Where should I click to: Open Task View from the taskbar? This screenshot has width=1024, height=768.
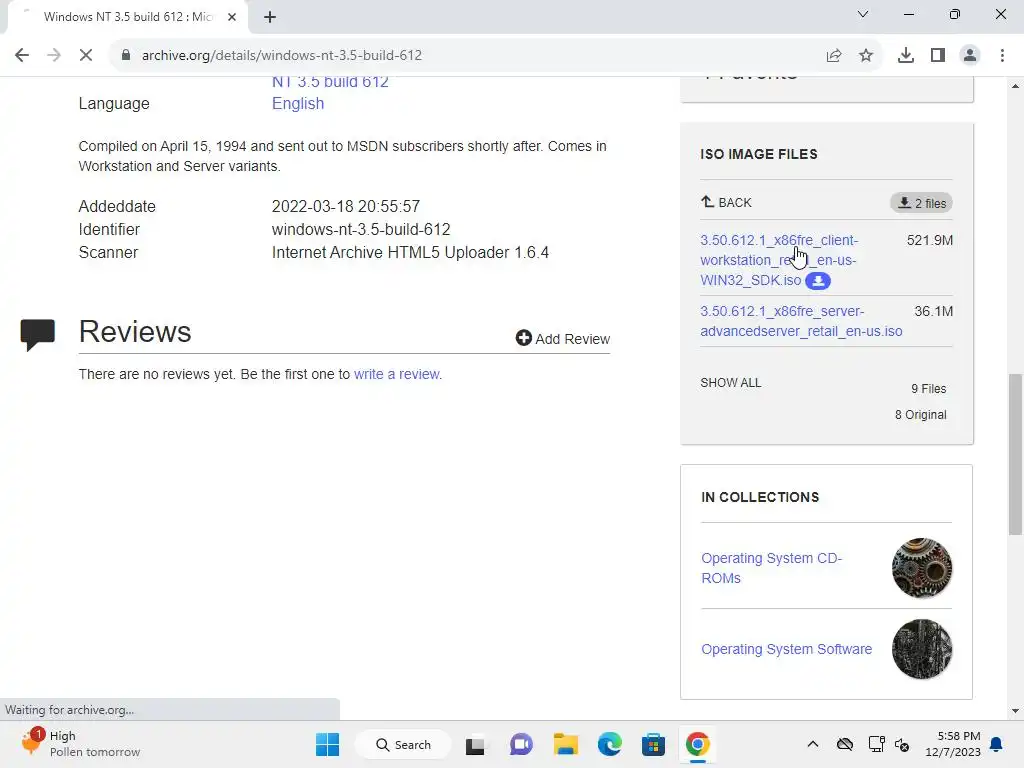click(475, 745)
